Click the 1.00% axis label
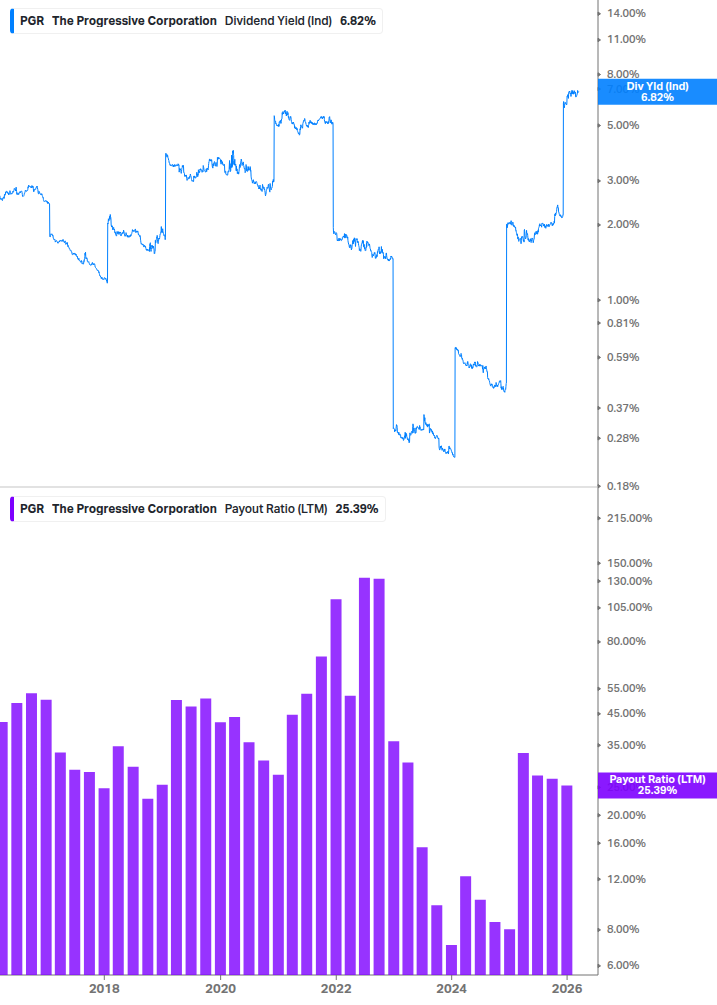The height and width of the screenshot is (1005, 717). pyautogui.click(x=623, y=301)
